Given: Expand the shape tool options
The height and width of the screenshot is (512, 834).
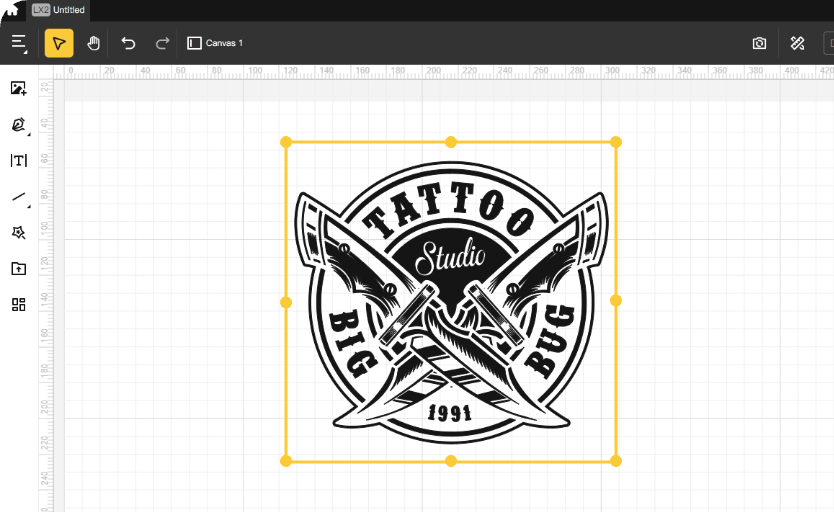Looking at the screenshot, I should (x=18, y=125).
